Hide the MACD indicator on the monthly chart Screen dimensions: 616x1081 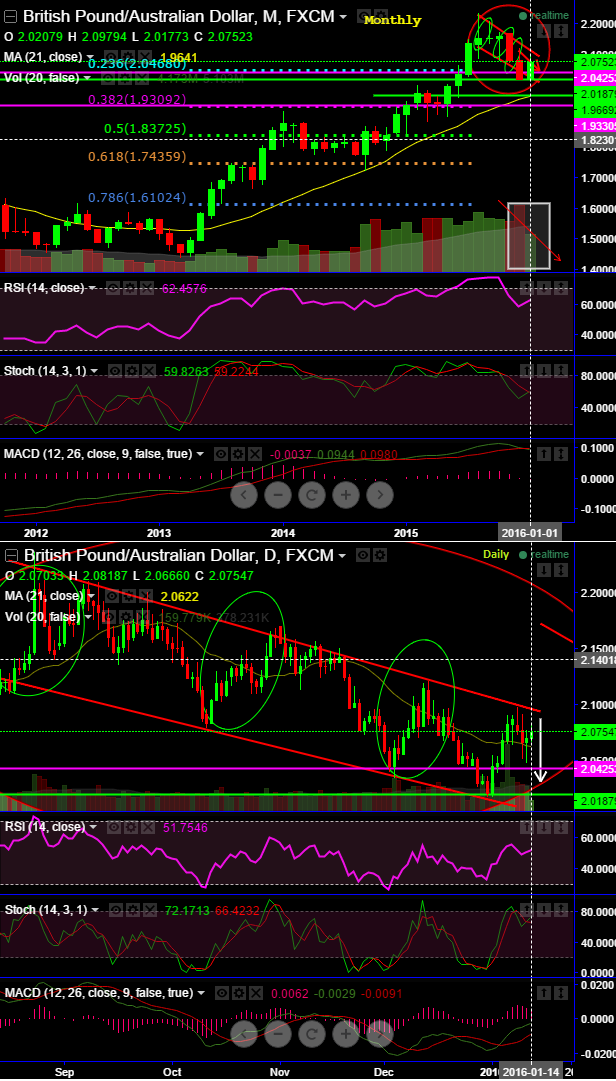tap(220, 454)
